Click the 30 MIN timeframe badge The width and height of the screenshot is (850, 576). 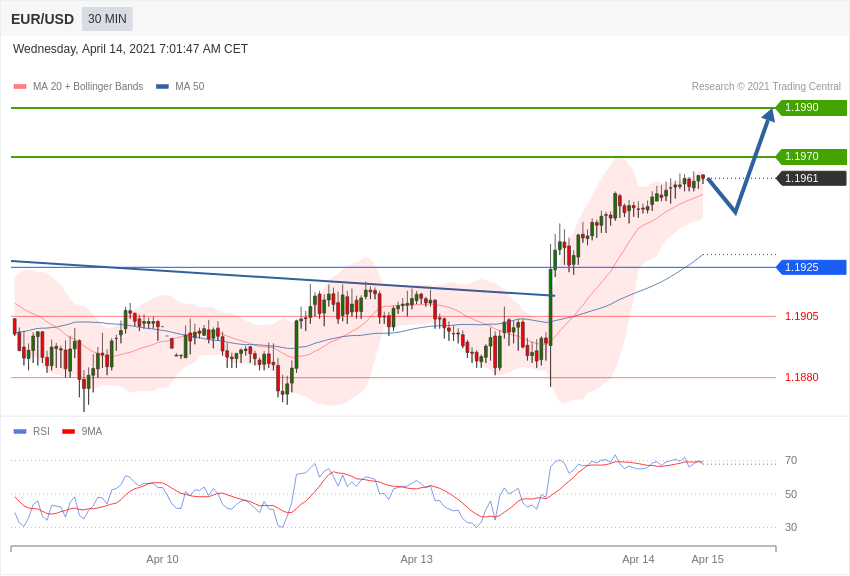click(x=107, y=19)
